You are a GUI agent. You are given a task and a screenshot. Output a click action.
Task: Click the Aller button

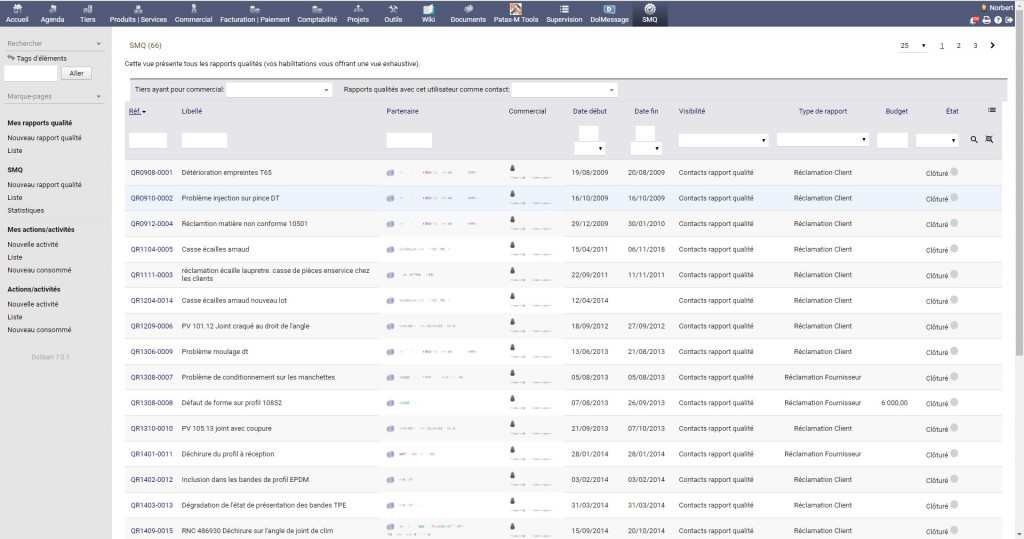76,73
